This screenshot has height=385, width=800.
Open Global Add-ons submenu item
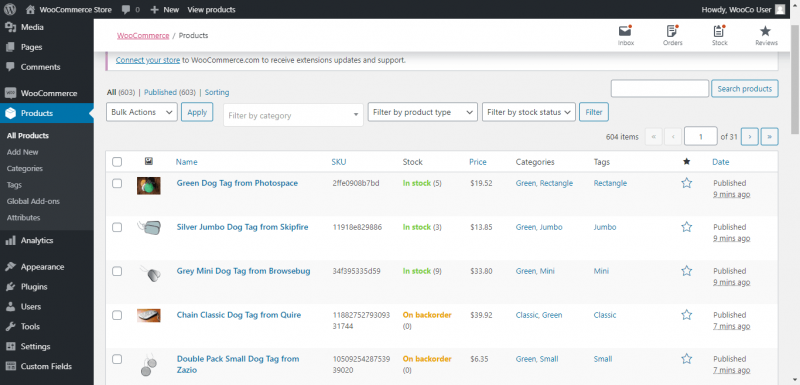point(33,201)
